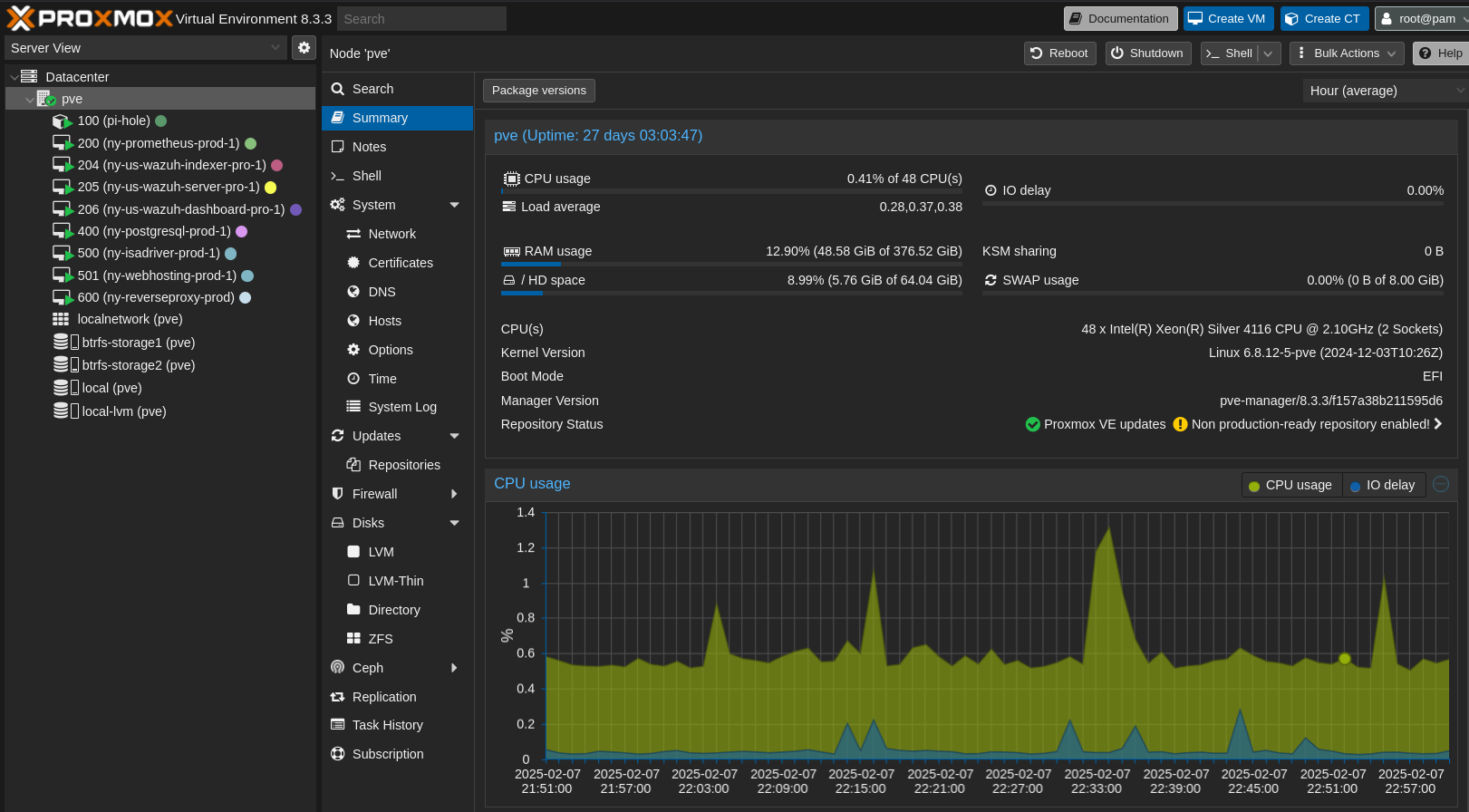1469x812 pixels.
Task: Click the Ceph icon
Action: click(338, 668)
